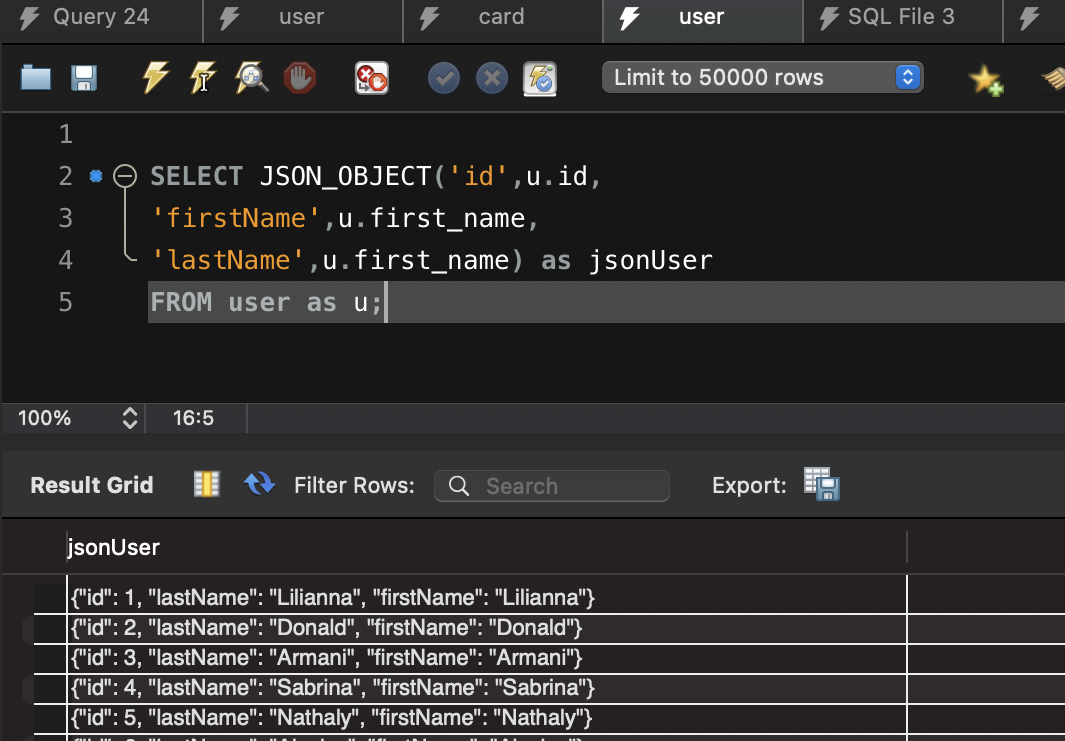Image resolution: width=1065 pixels, height=741 pixels.
Task: Place cursor on JSON_OBJECT in line 2
Action: click(345, 177)
